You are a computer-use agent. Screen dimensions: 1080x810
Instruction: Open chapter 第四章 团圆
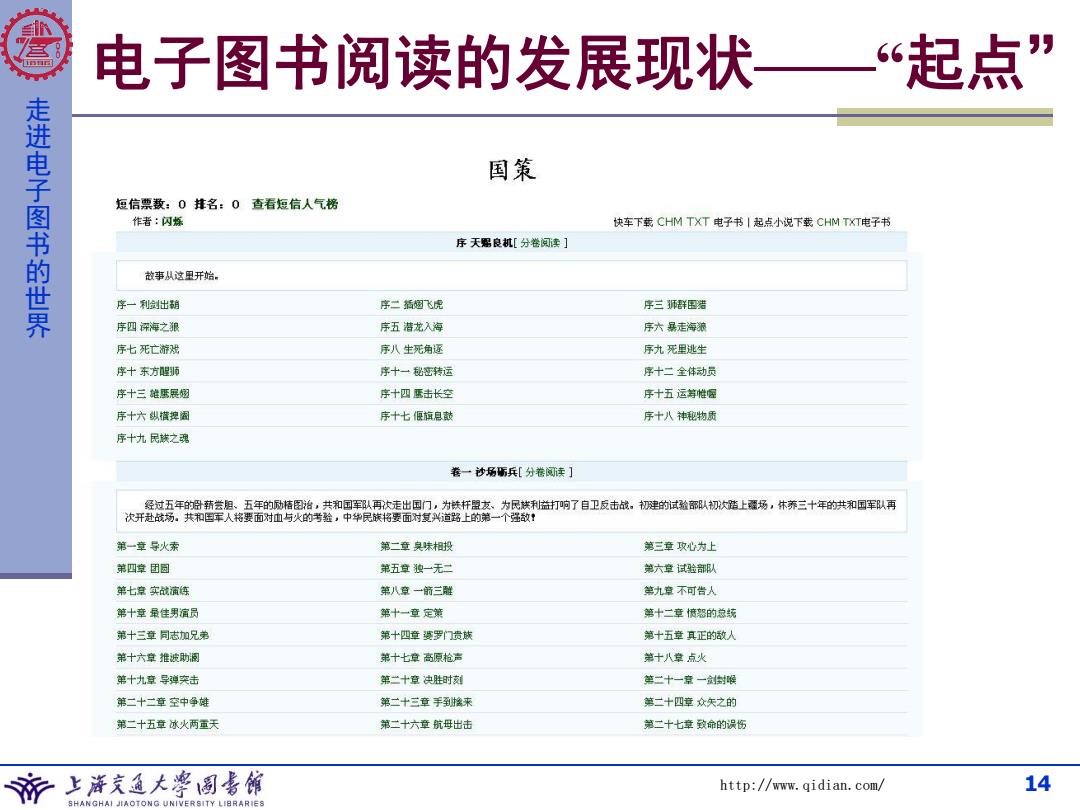[x=143, y=568]
